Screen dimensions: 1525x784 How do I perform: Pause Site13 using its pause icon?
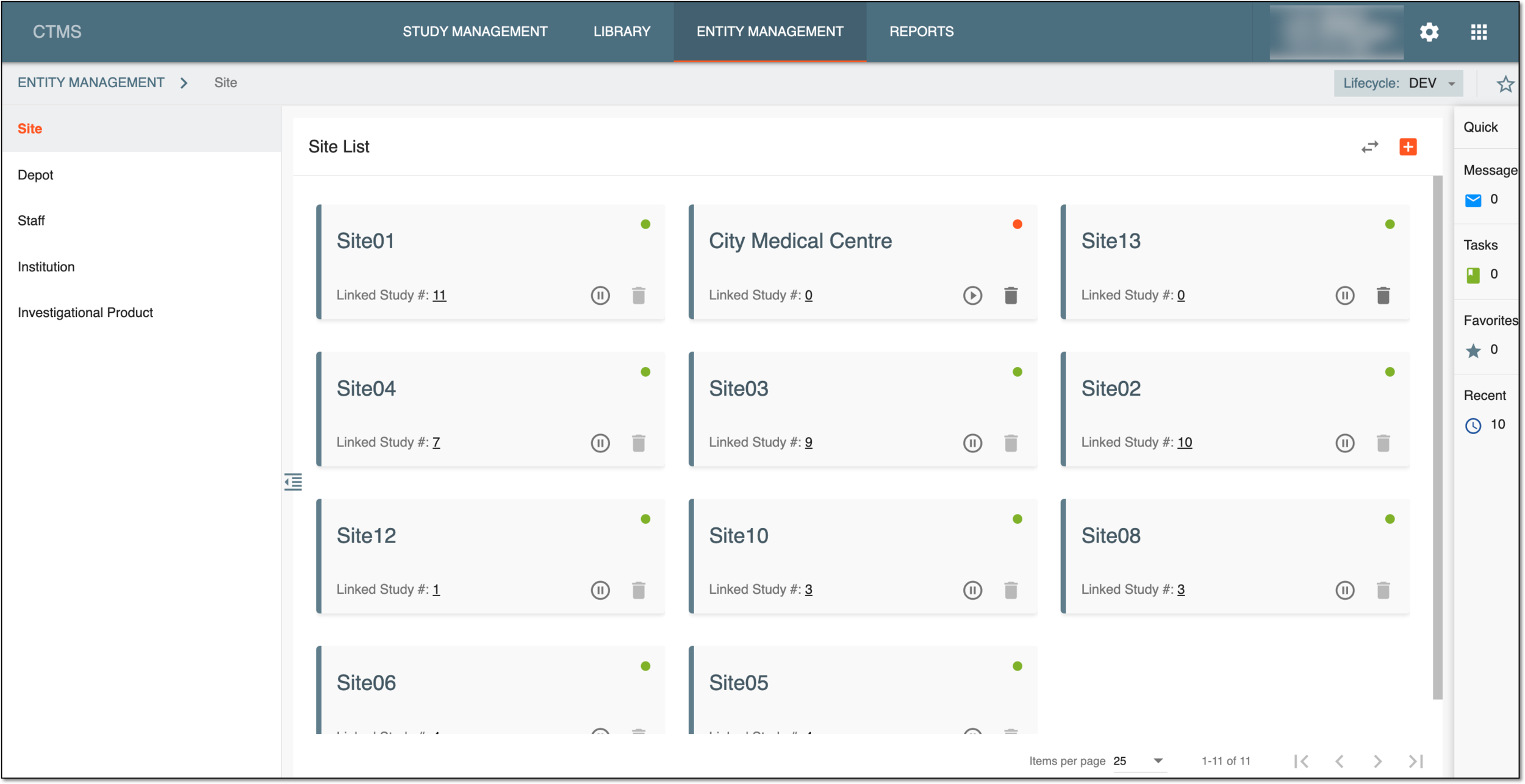point(1344,296)
